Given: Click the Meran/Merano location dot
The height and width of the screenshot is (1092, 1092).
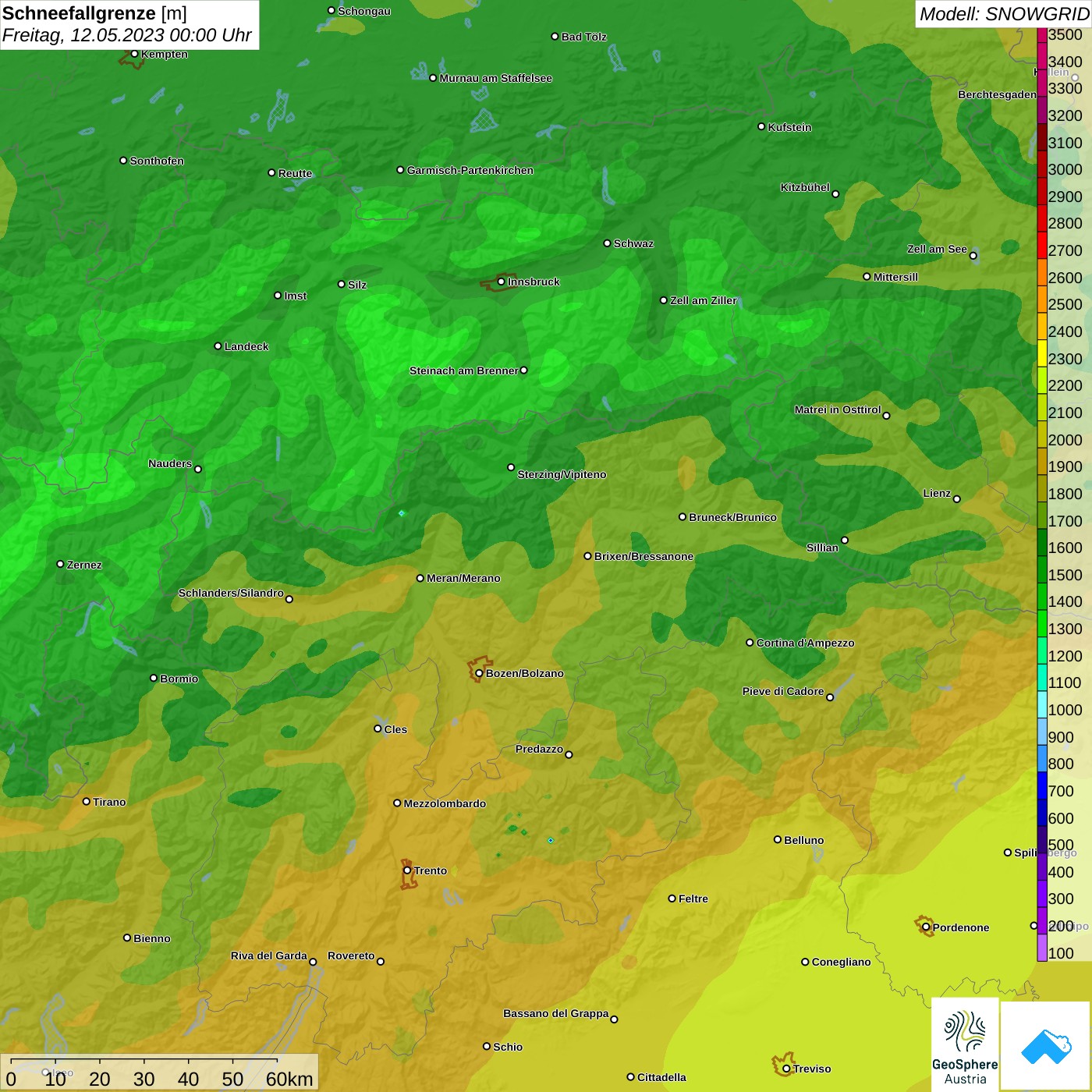Looking at the screenshot, I should (420, 578).
